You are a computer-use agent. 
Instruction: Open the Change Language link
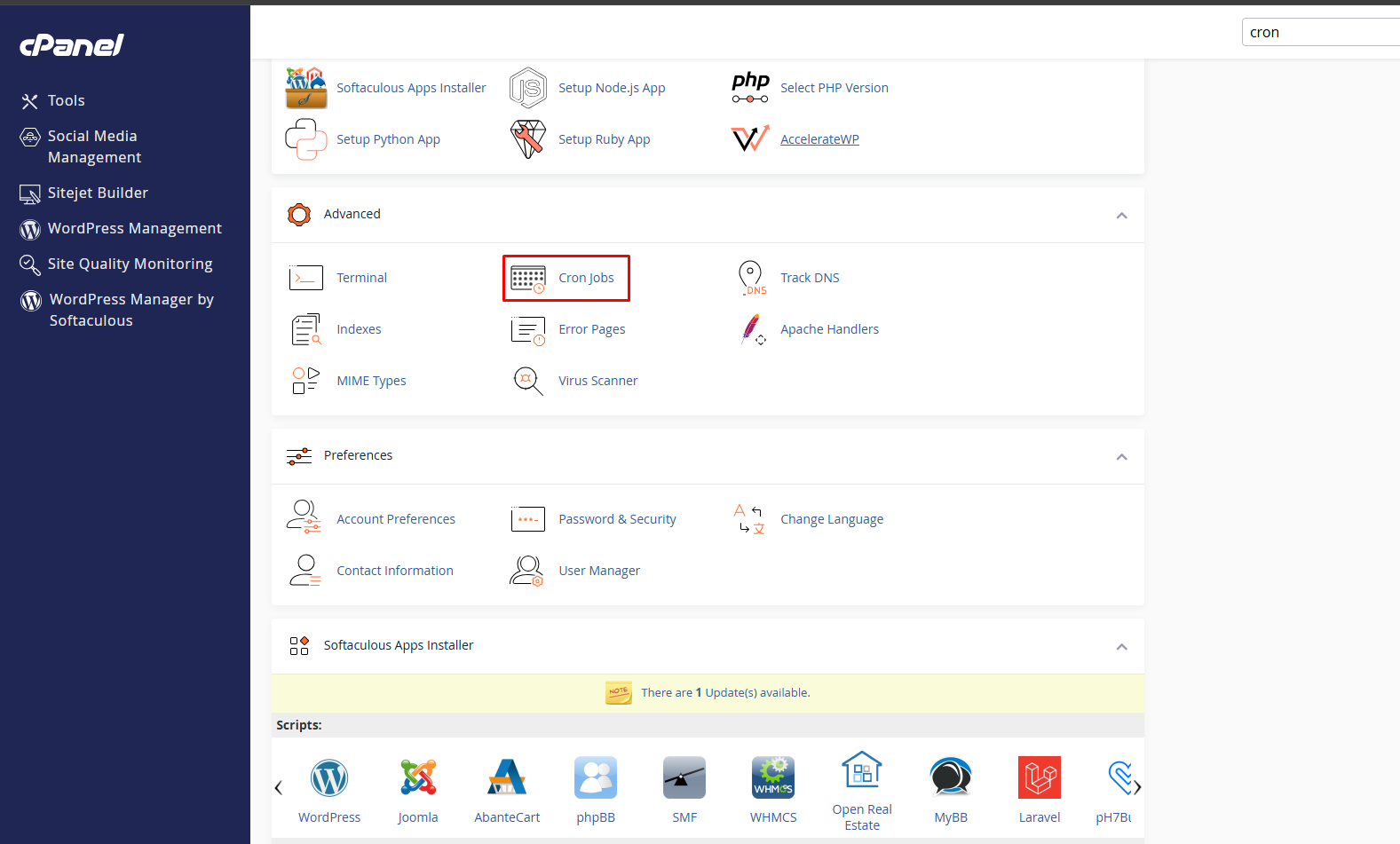(832, 519)
